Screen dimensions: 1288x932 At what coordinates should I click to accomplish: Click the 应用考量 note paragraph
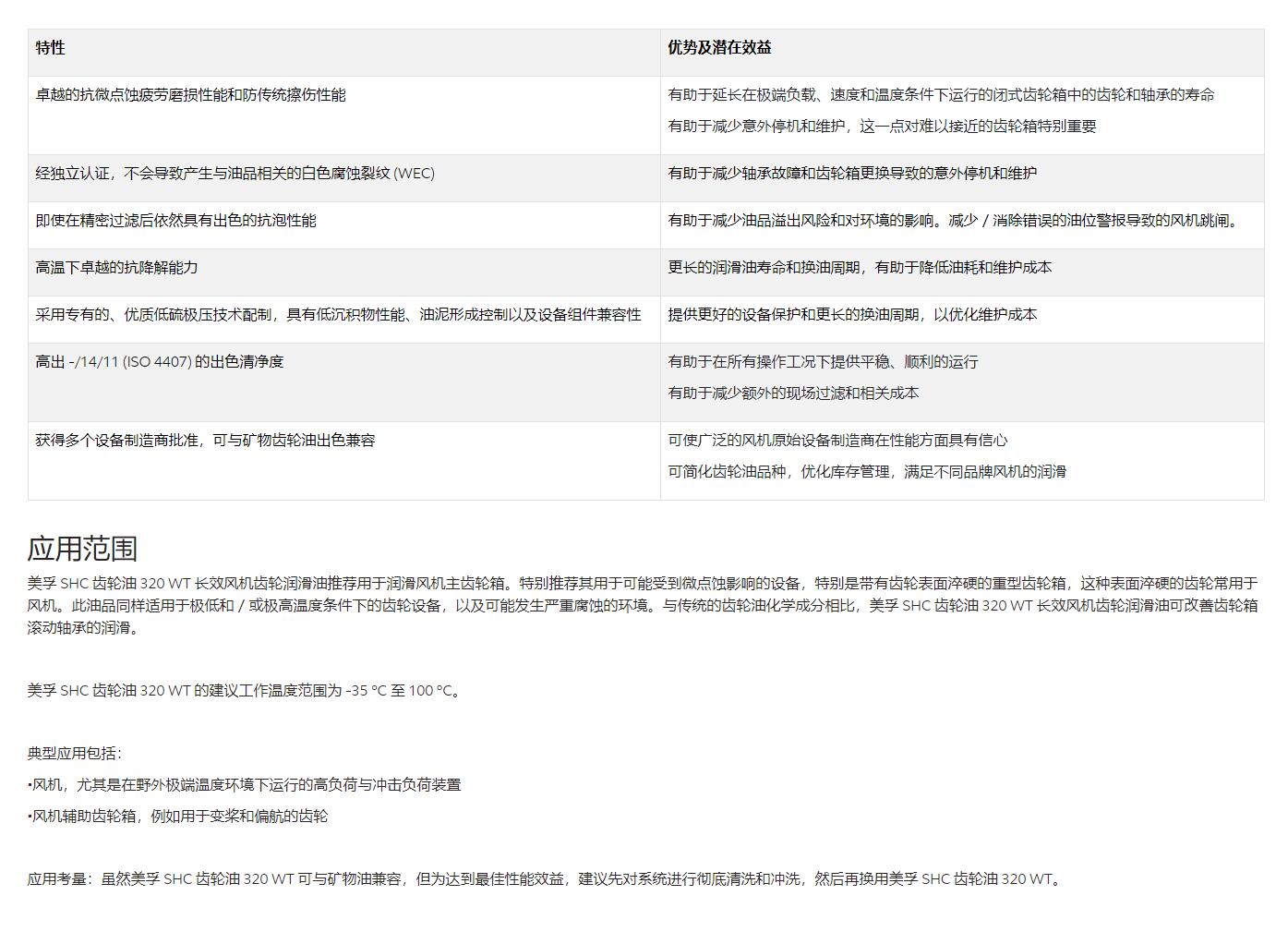pyautogui.click(x=547, y=879)
